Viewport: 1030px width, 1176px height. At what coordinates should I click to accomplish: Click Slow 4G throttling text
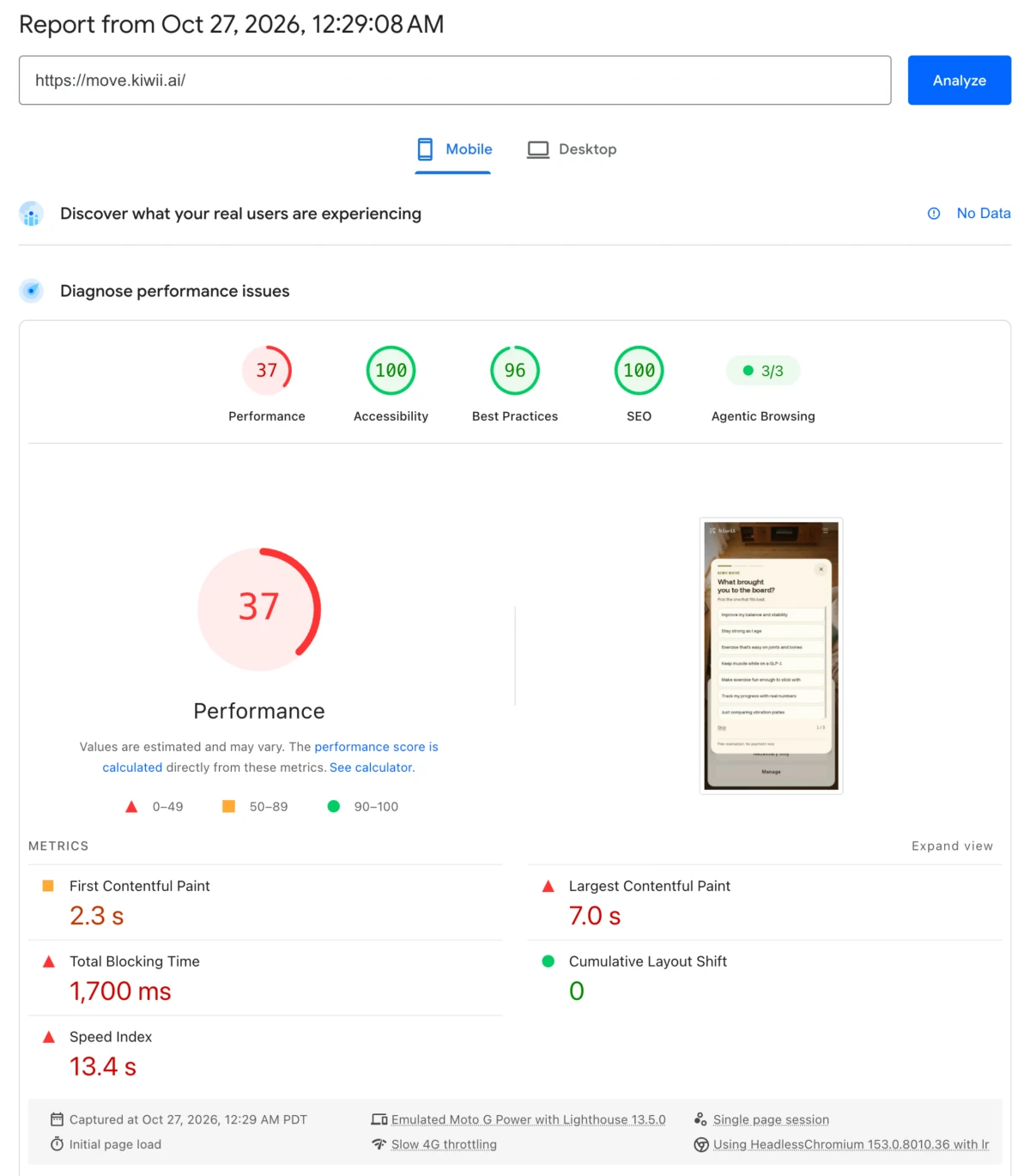pos(444,1144)
